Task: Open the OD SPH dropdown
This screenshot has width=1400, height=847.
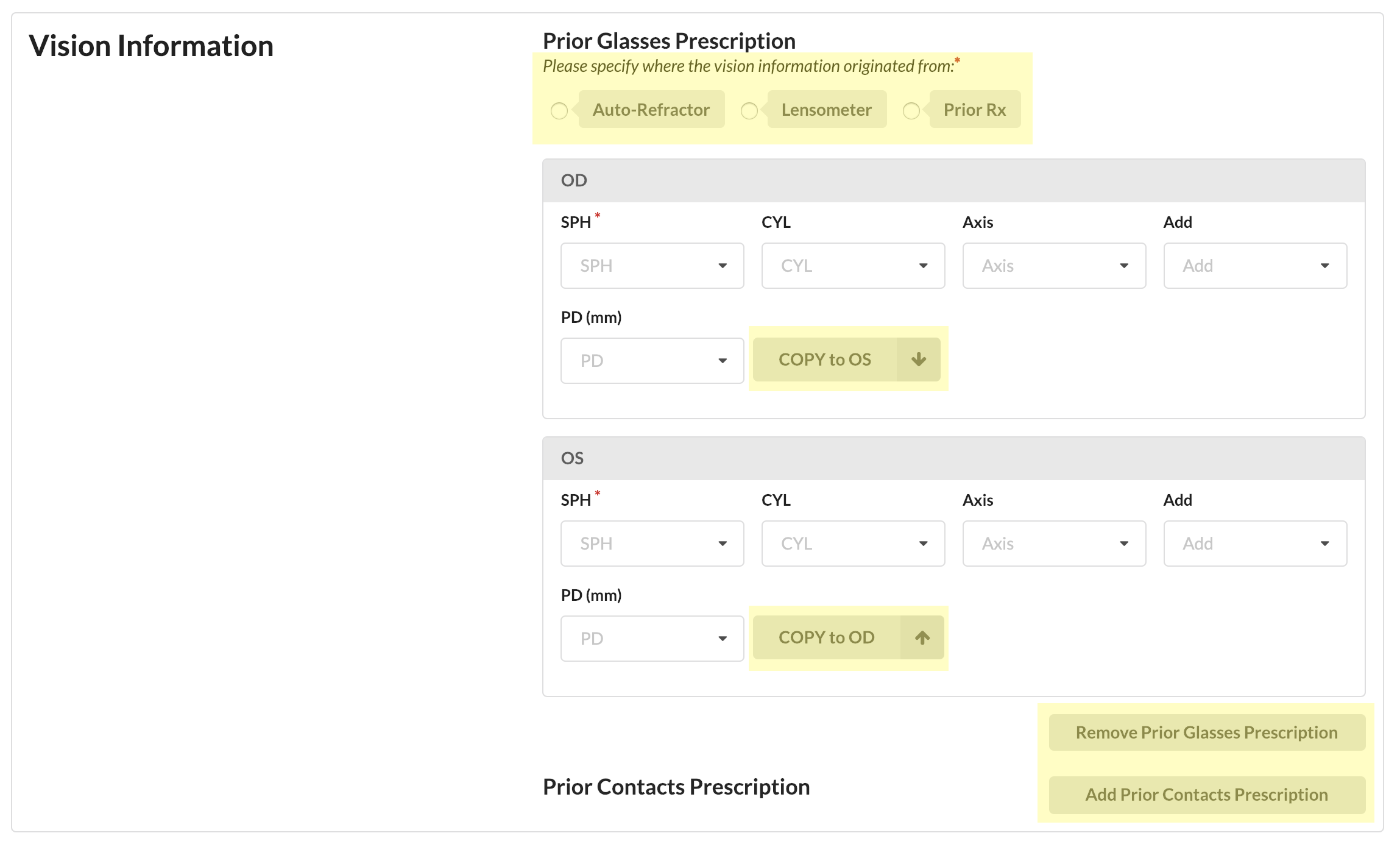Action: coord(652,266)
